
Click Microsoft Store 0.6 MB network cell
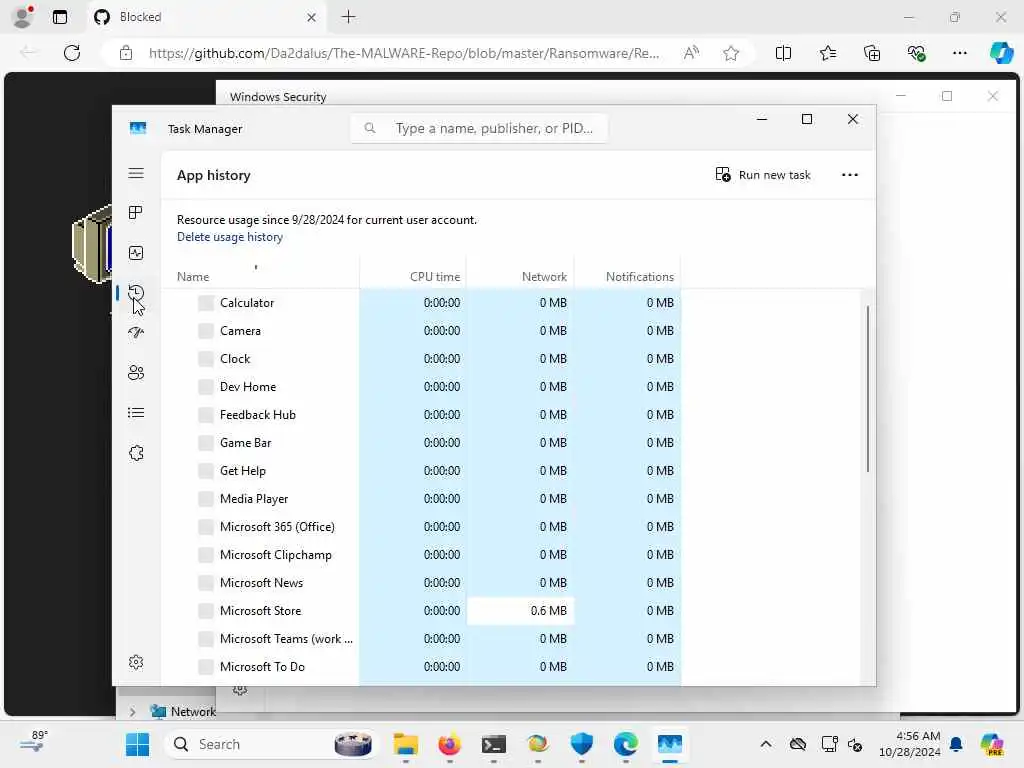point(520,611)
